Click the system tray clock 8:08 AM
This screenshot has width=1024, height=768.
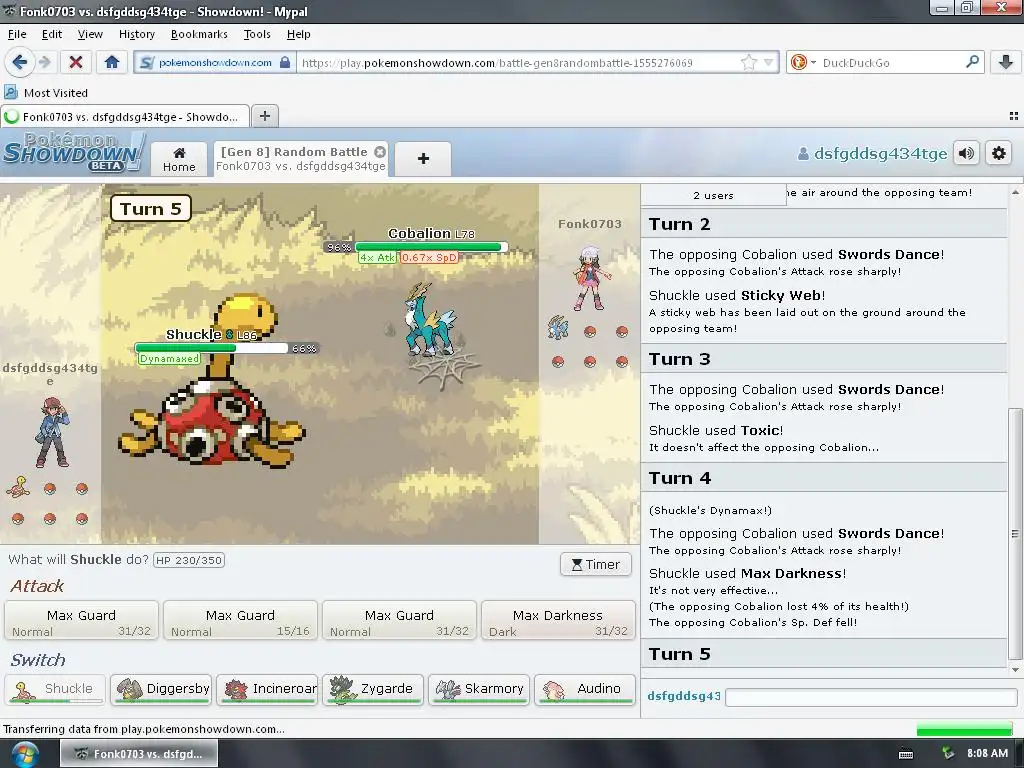click(987, 753)
